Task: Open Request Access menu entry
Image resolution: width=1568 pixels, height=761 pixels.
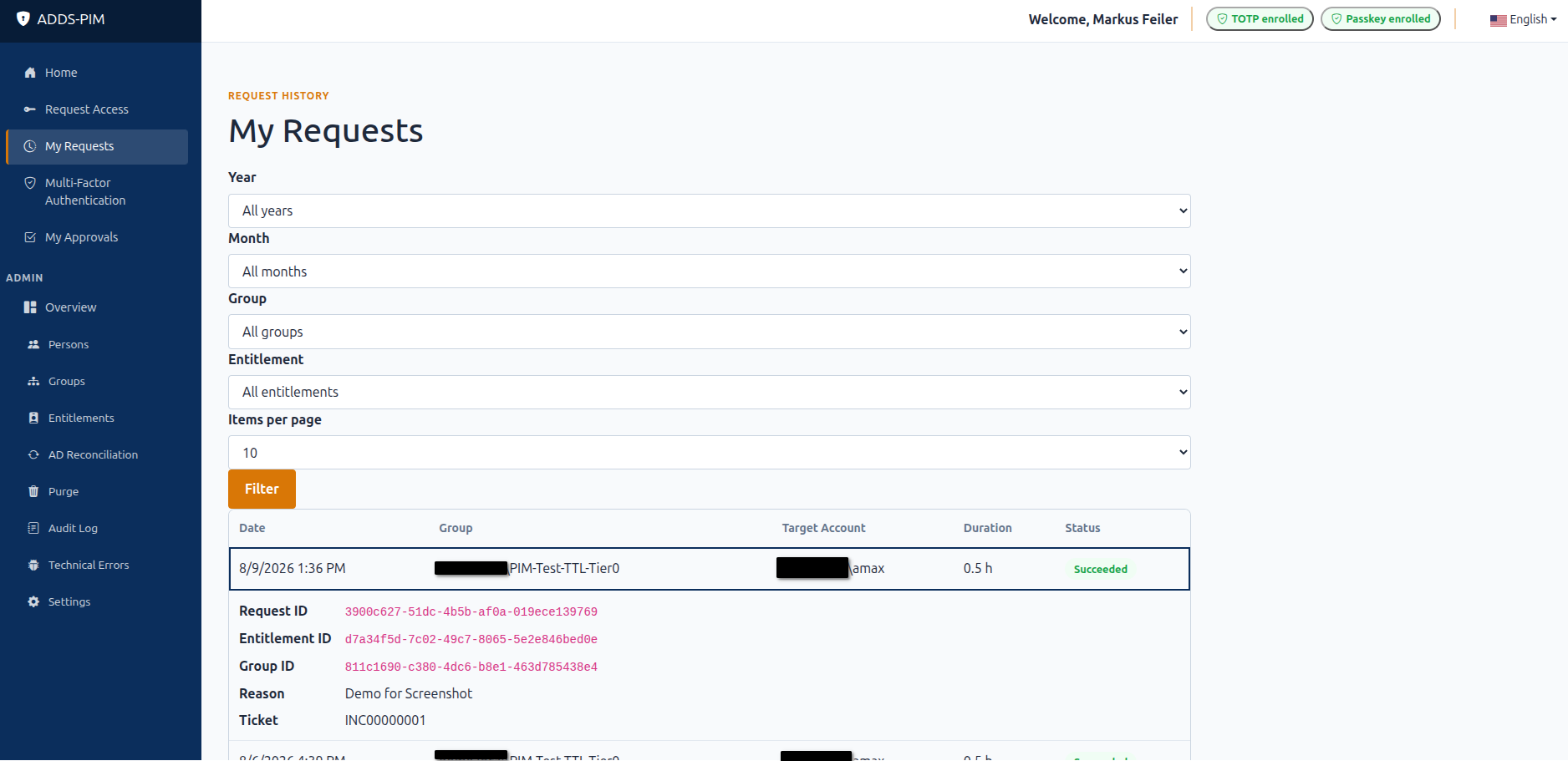Action: [97, 109]
